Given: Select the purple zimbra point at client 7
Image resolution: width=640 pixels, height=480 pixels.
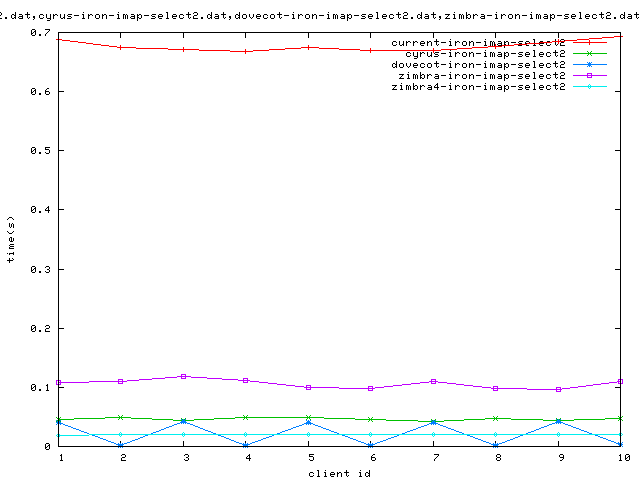Looking at the screenshot, I should tap(433, 381).
